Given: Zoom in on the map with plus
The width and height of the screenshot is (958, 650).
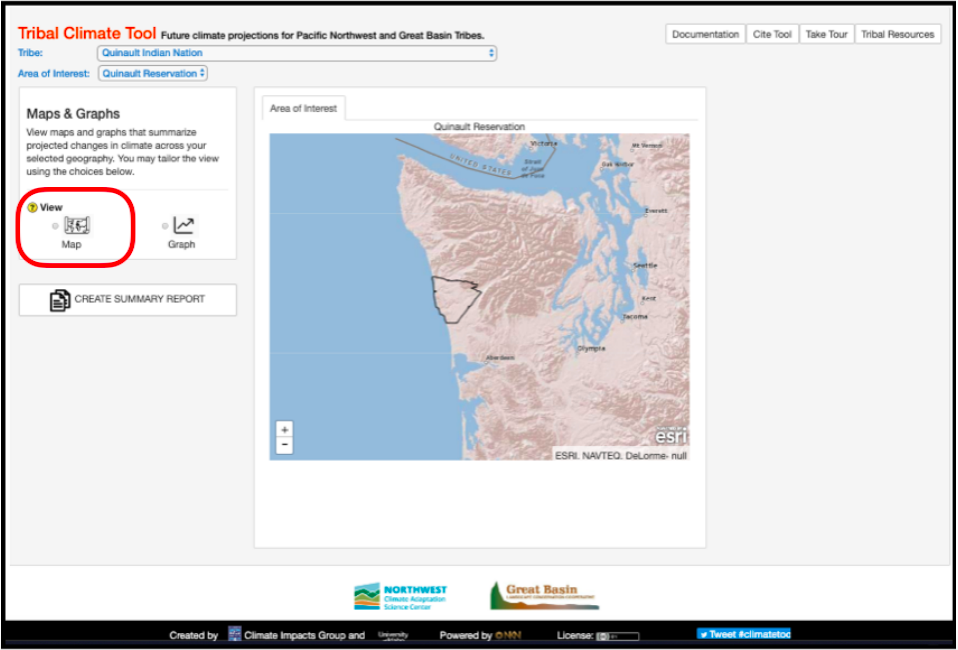Looking at the screenshot, I should pos(285,430).
